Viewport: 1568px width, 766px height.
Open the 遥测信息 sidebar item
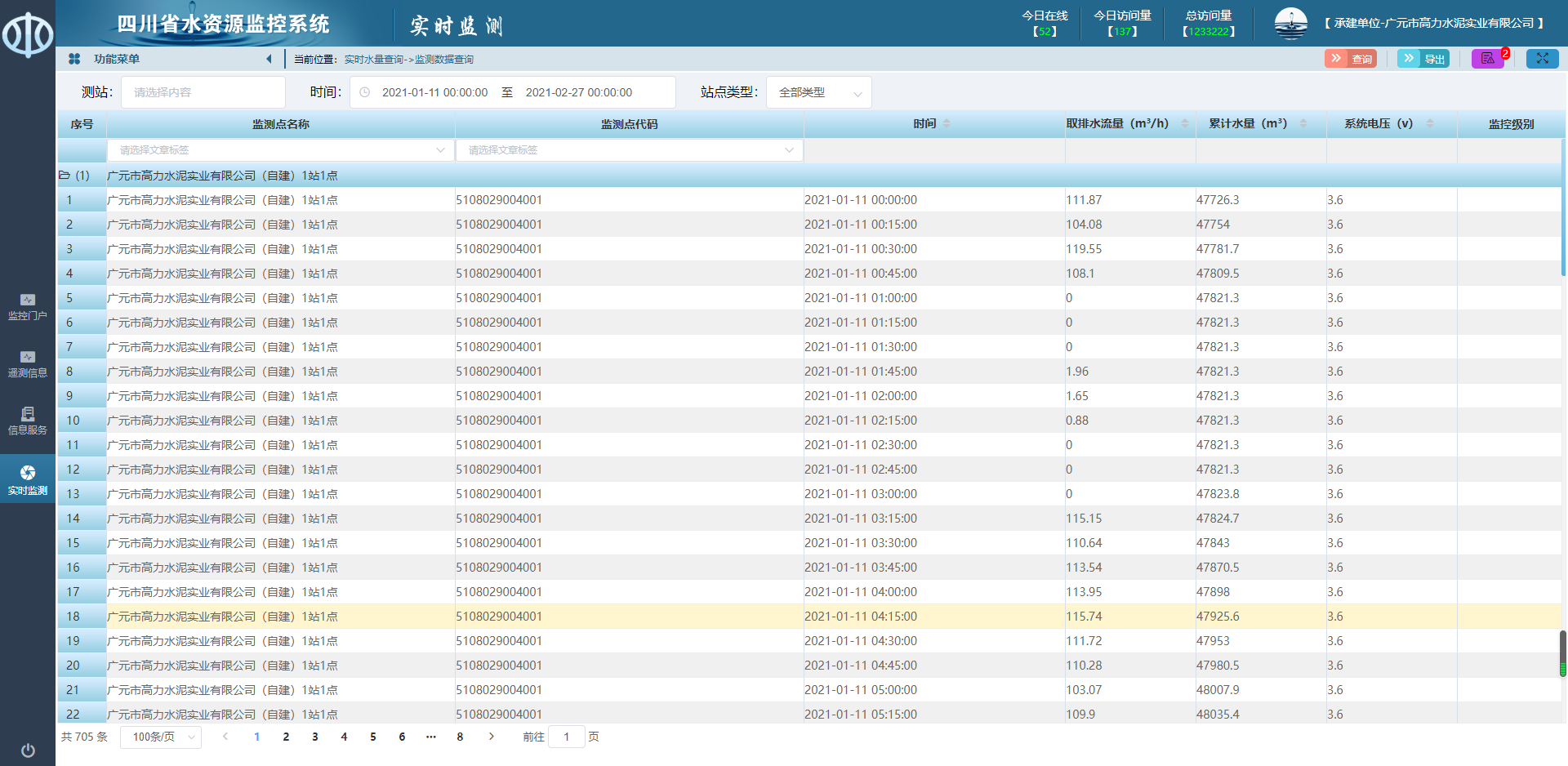[28, 363]
